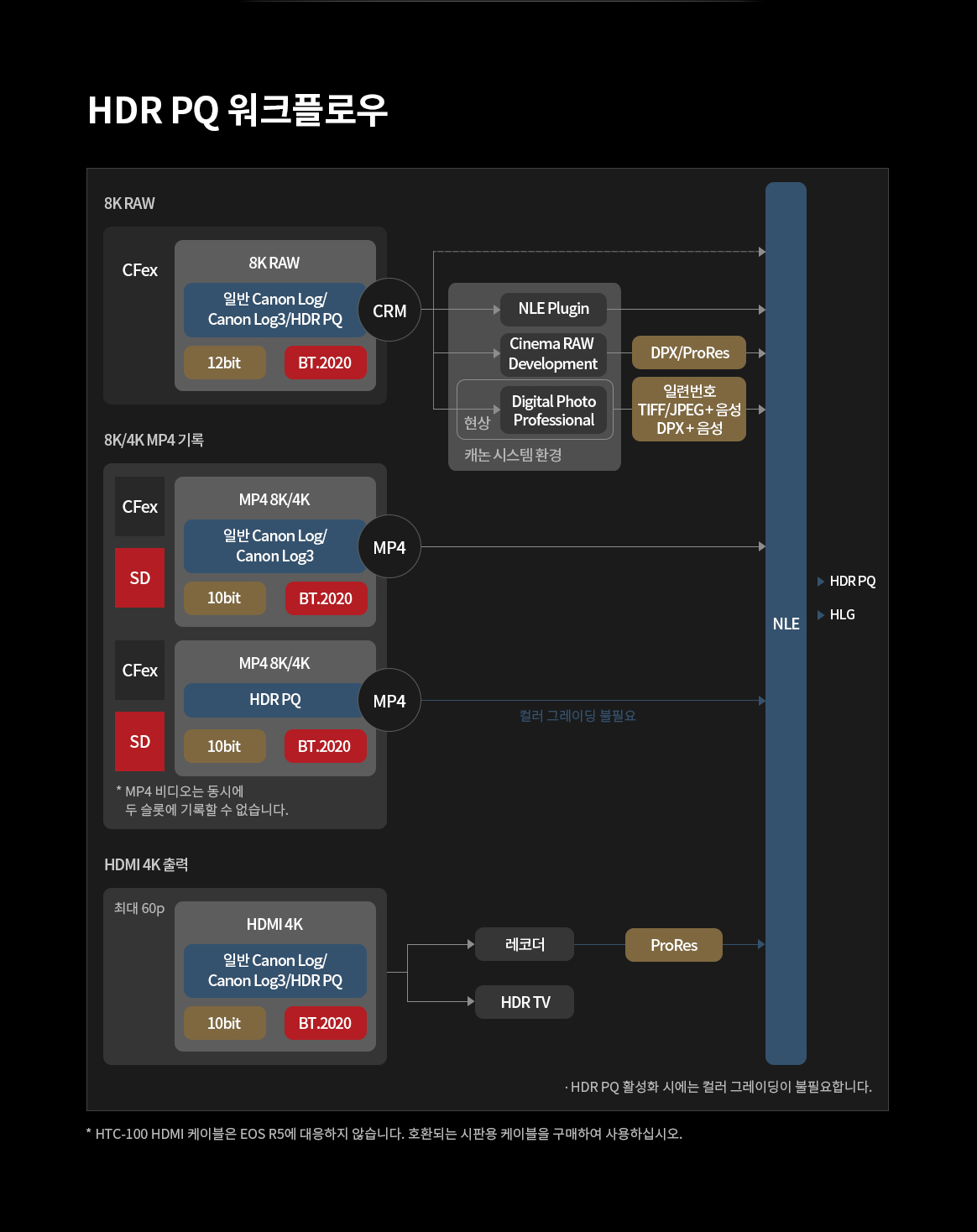The image size is (977, 1232).
Task: Select the 12bit badge
Action: click(225, 363)
